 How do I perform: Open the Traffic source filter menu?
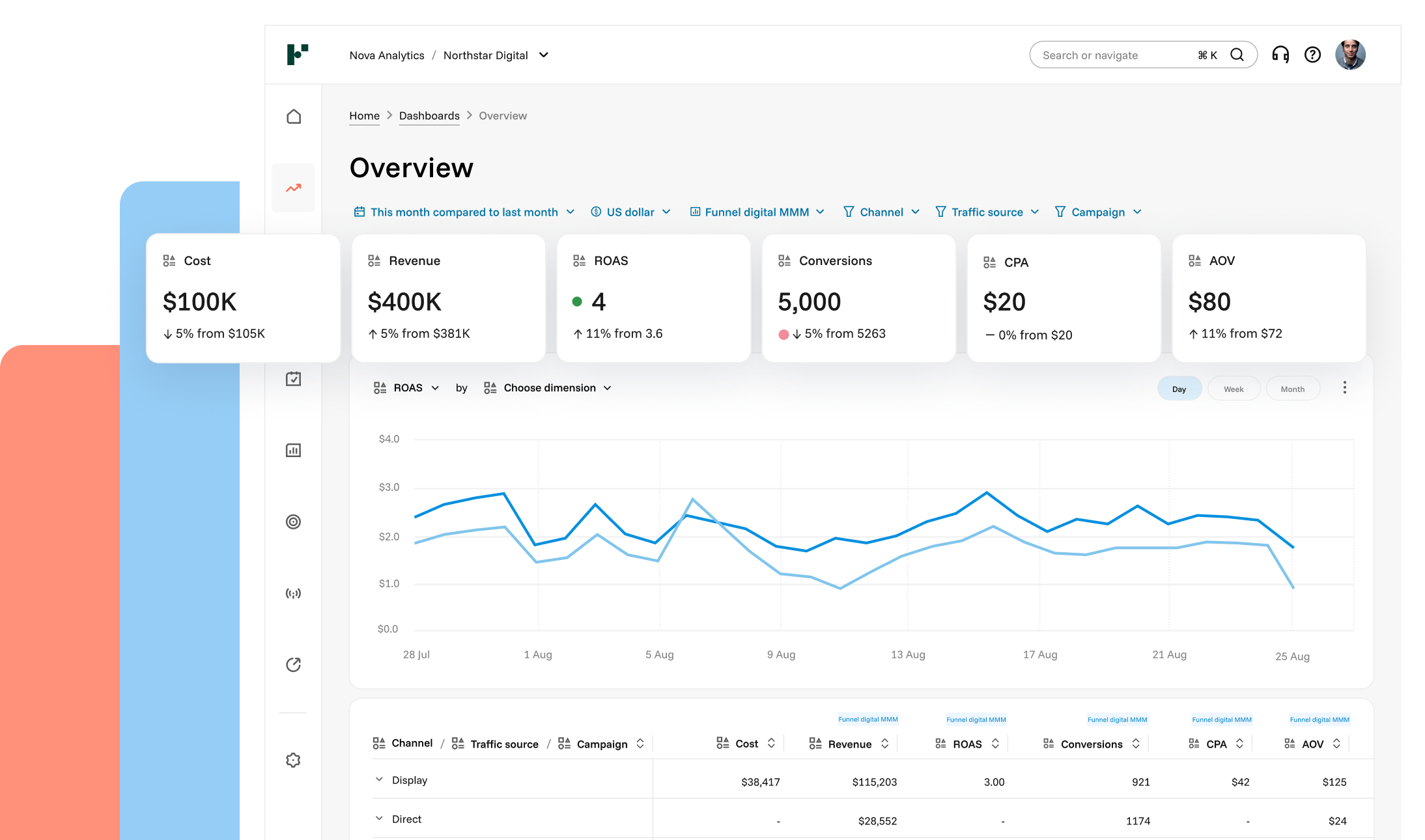[x=987, y=212]
